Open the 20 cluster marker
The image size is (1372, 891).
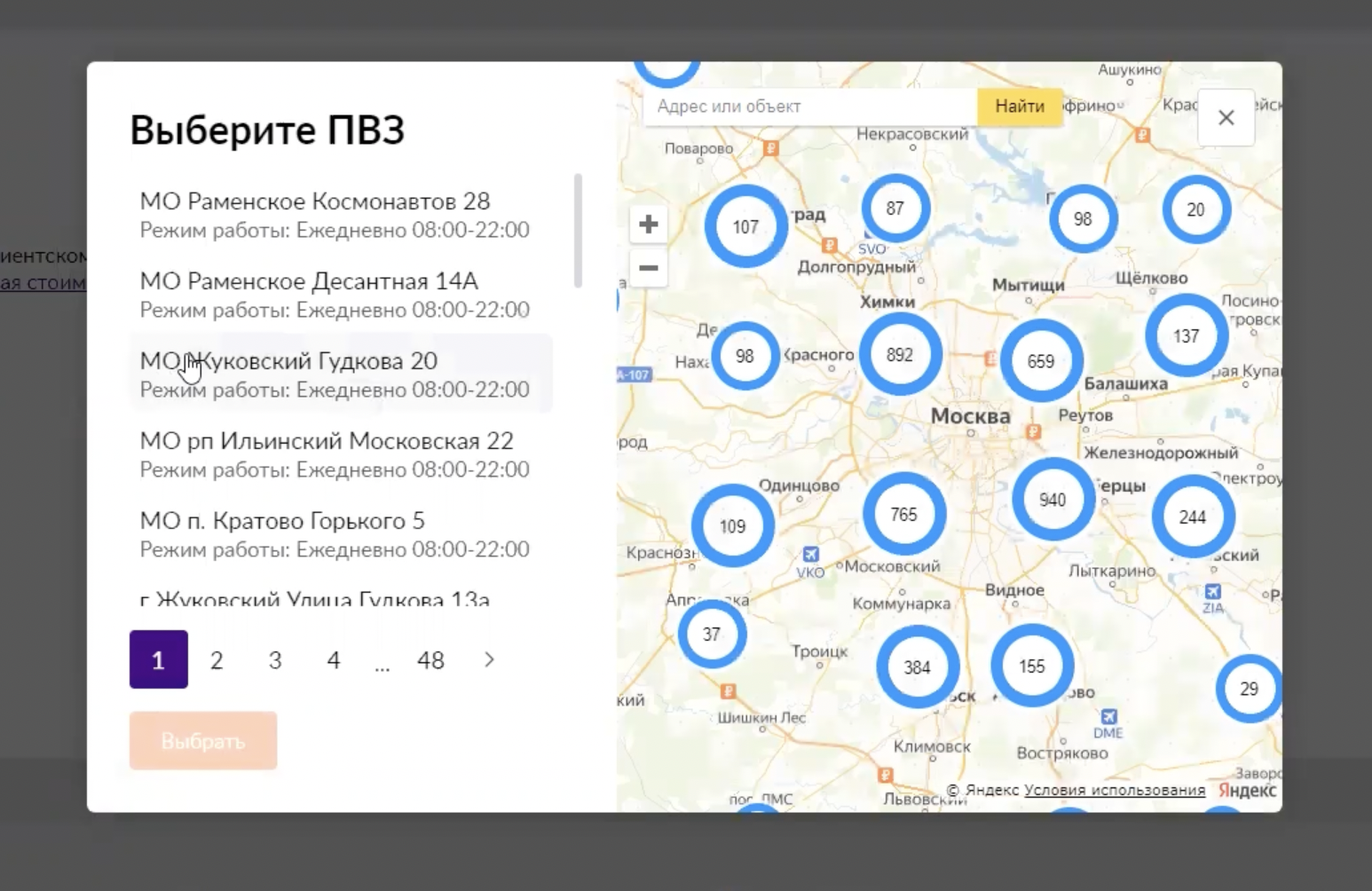click(x=1195, y=209)
